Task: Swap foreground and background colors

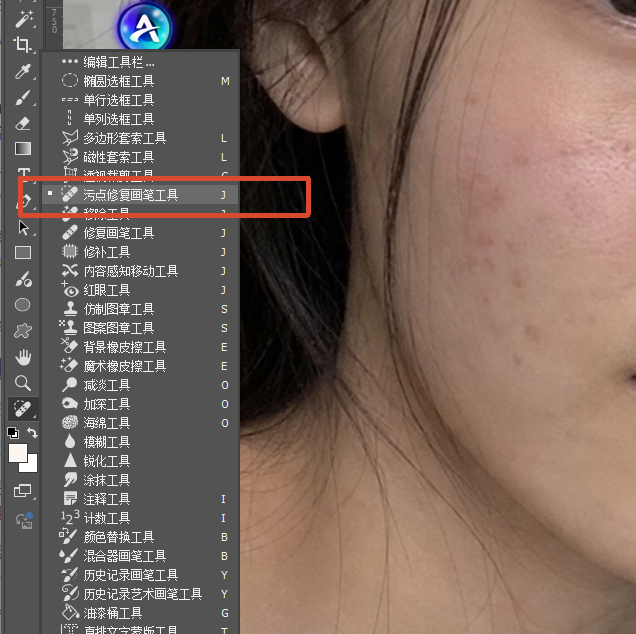Action: coord(32,433)
